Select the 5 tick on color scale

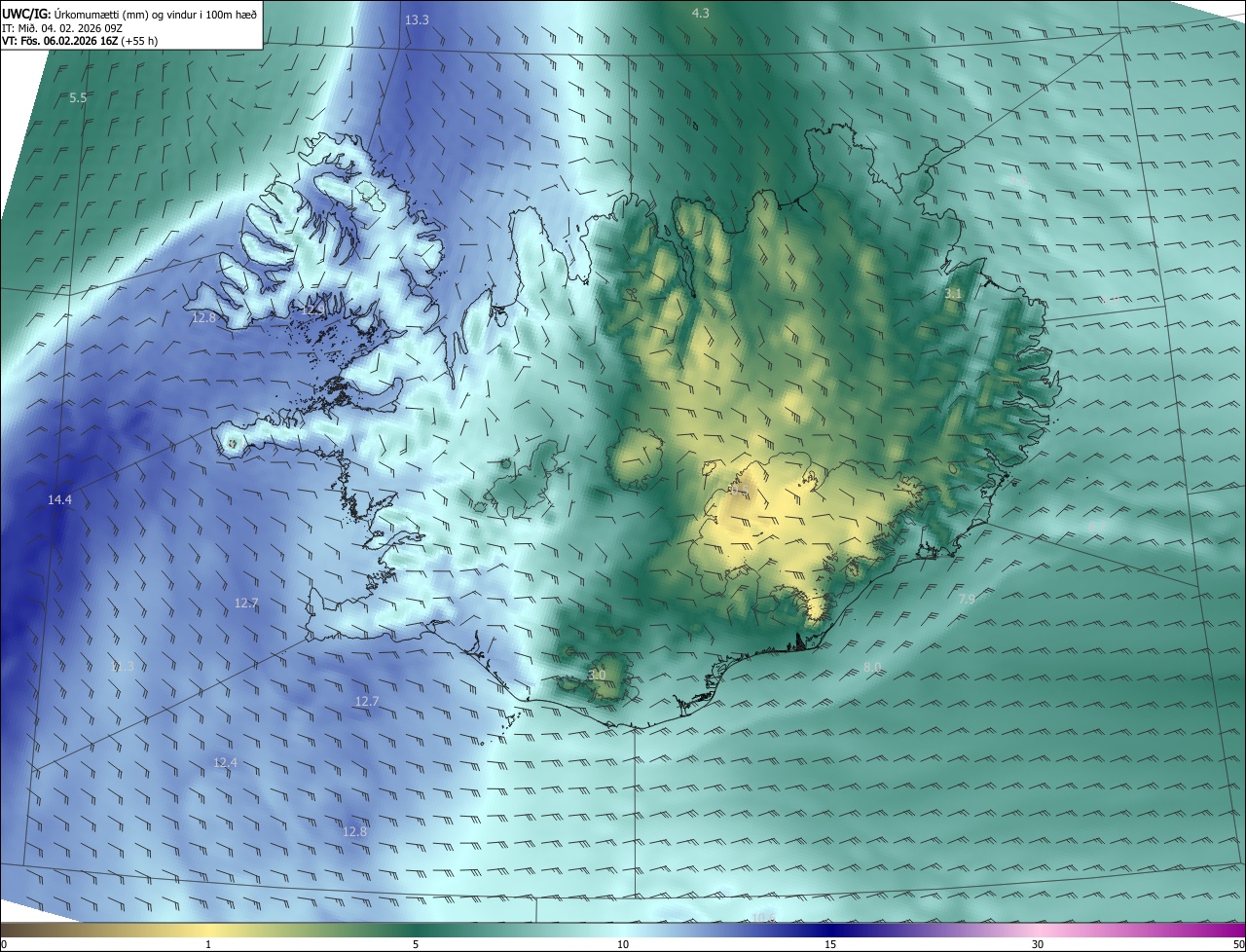(x=416, y=944)
